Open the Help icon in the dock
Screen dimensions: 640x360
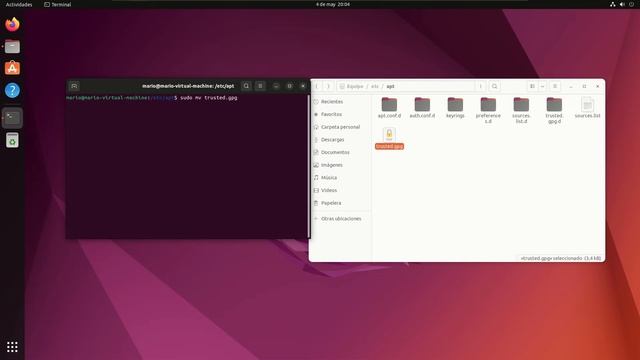[x=12, y=90]
